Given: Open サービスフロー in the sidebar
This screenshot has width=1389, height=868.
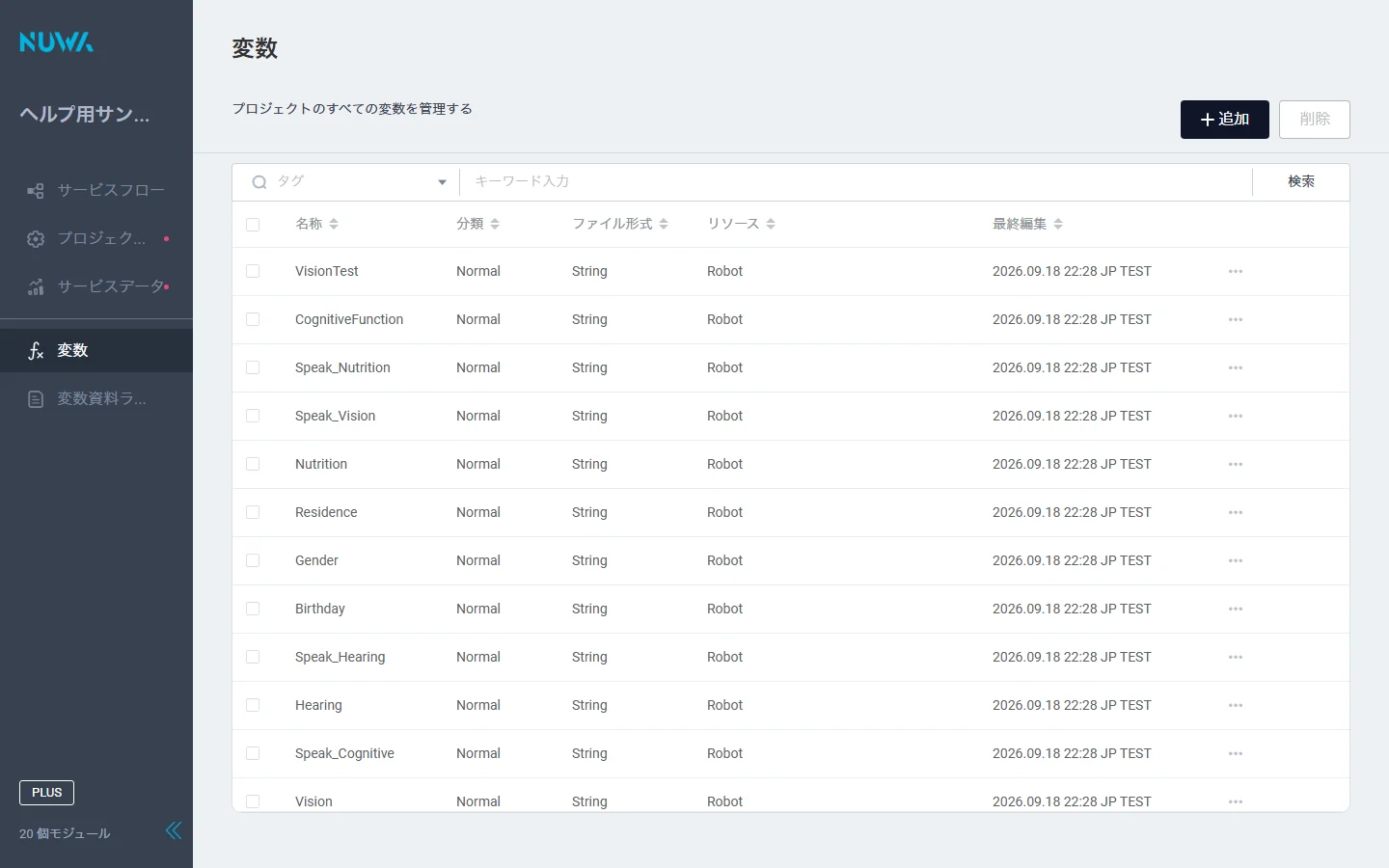Looking at the screenshot, I should pos(96,190).
